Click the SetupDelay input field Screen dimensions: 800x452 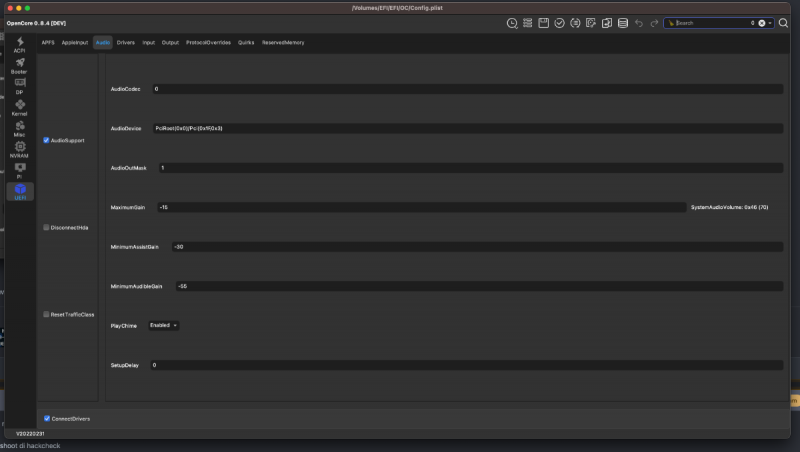[x=466, y=365]
